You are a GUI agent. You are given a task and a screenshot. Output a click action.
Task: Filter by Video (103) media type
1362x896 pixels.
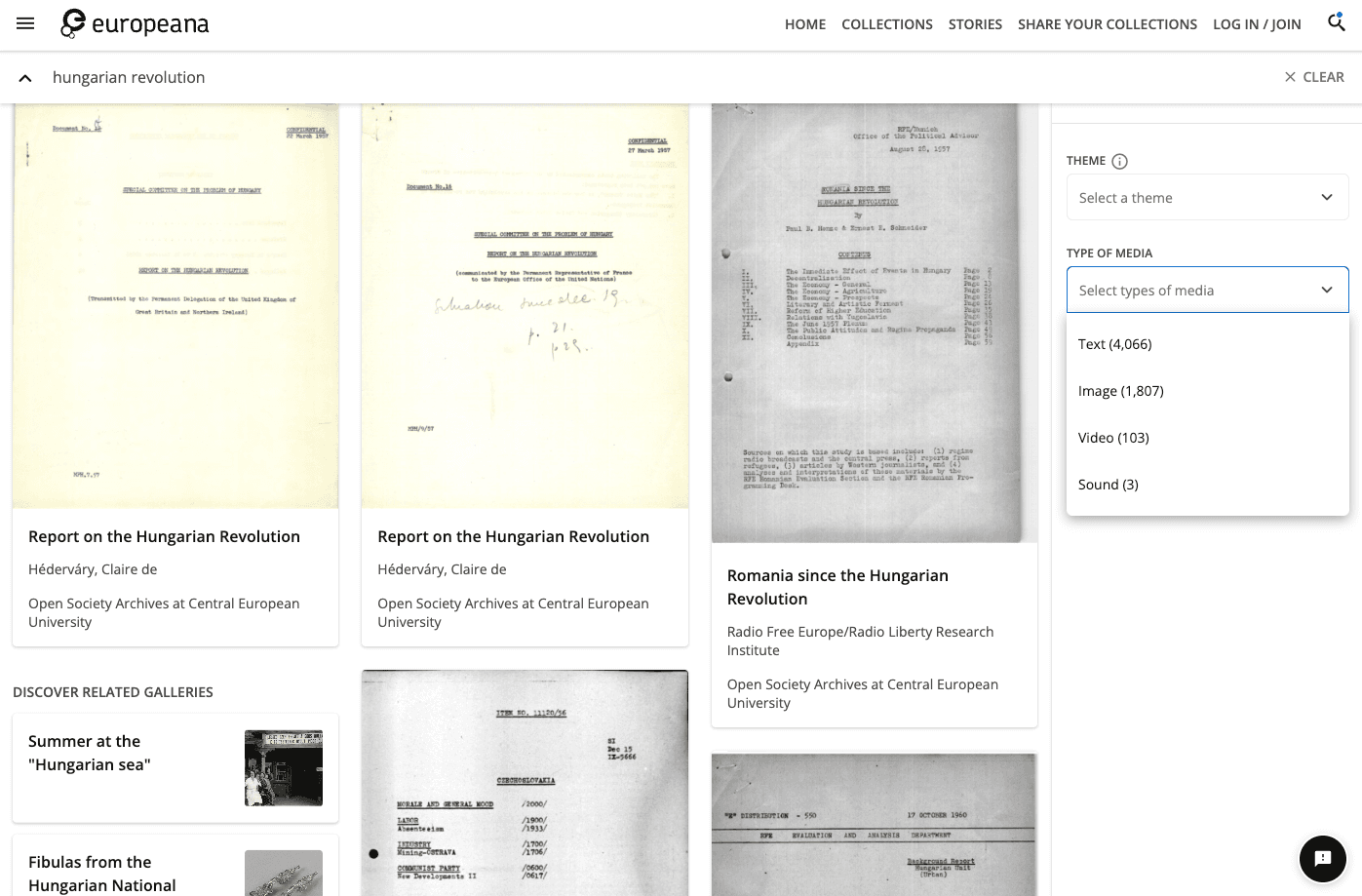tap(1113, 438)
